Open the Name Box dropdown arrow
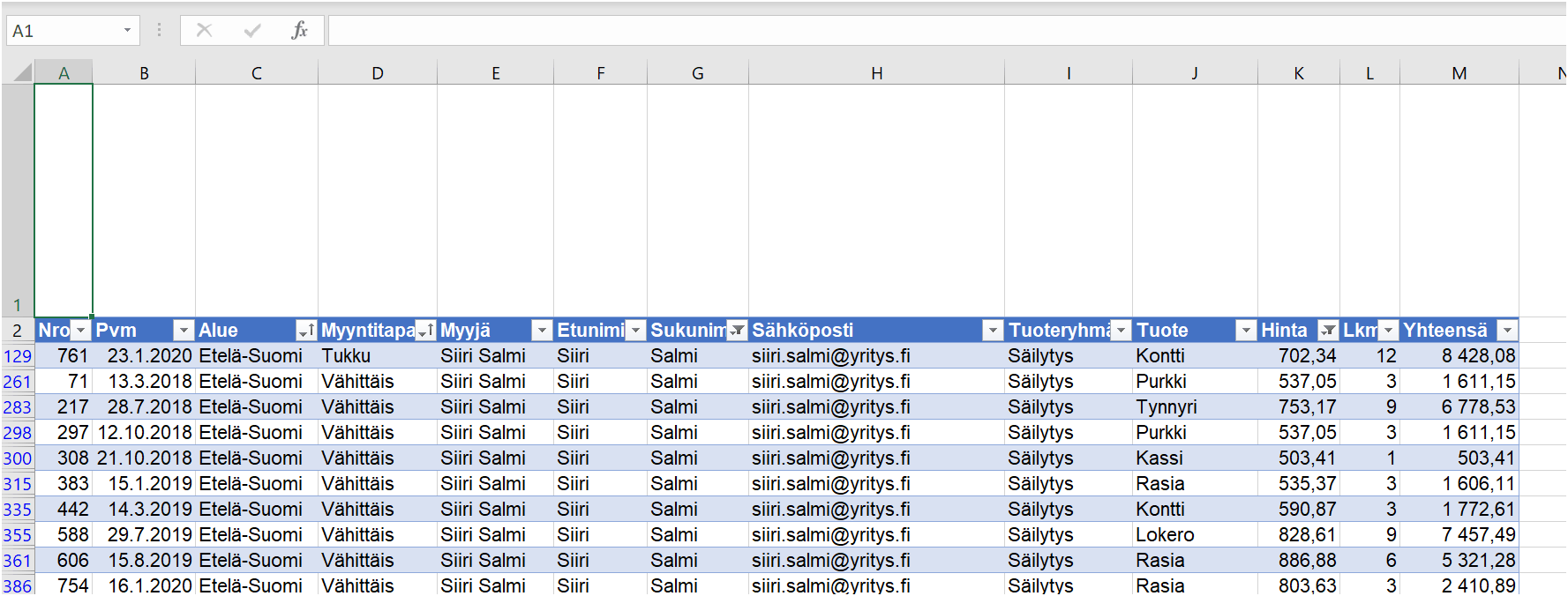This screenshot has width=1568, height=596. click(127, 31)
